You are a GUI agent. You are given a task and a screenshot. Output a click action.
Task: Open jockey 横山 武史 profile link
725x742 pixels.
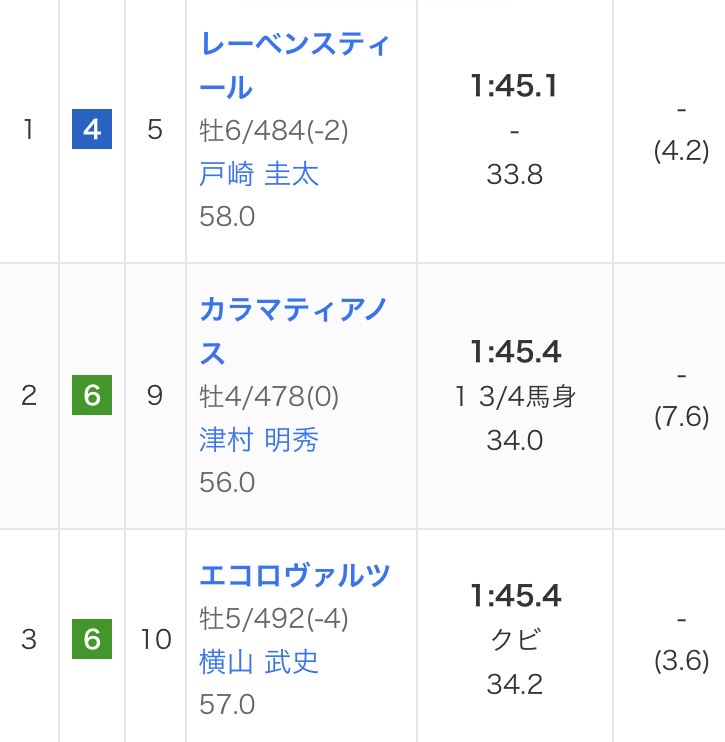point(259,662)
